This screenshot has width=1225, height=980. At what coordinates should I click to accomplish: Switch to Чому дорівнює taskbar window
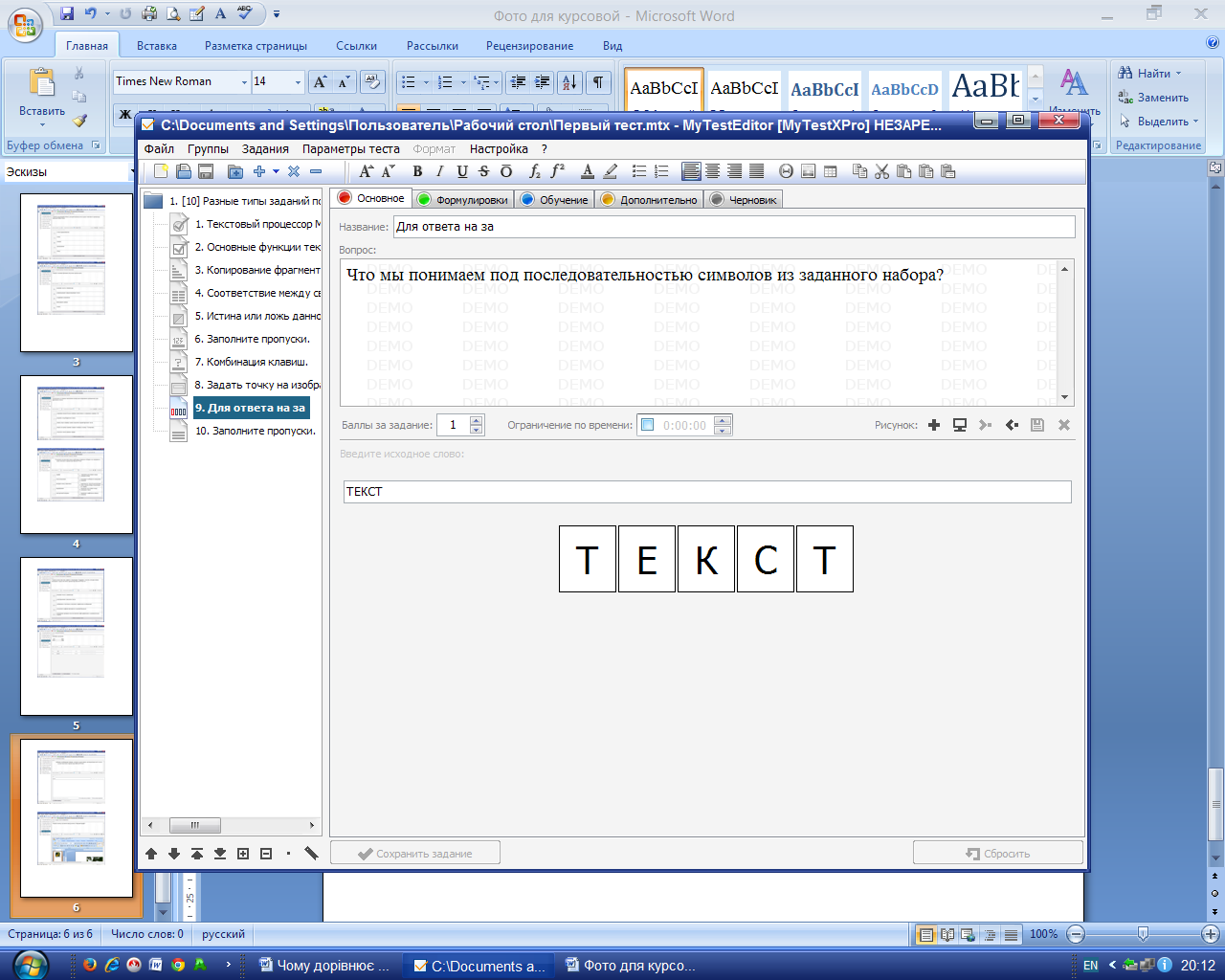point(325,966)
